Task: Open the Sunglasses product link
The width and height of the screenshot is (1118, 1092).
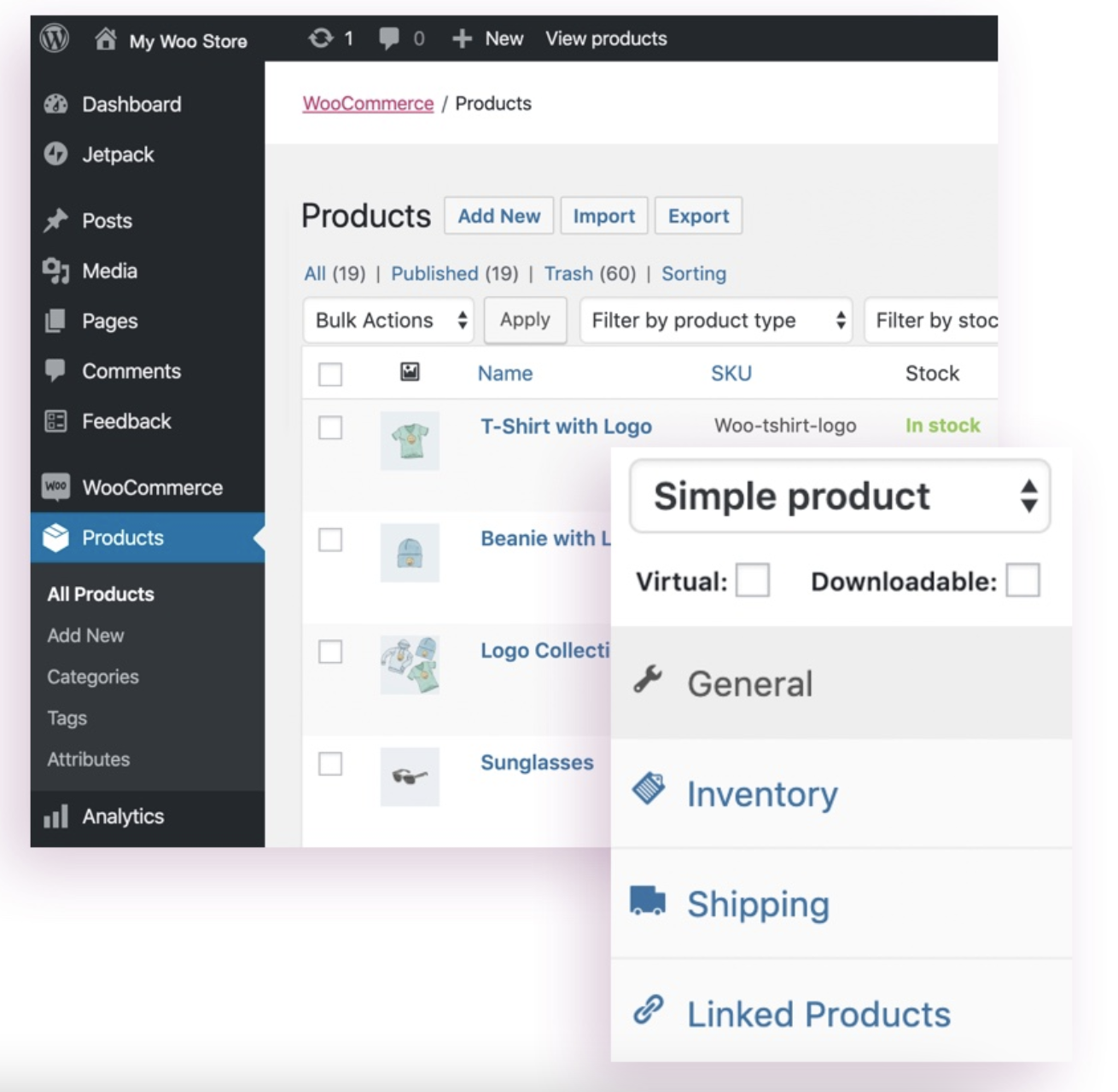Action: [x=537, y=762]
